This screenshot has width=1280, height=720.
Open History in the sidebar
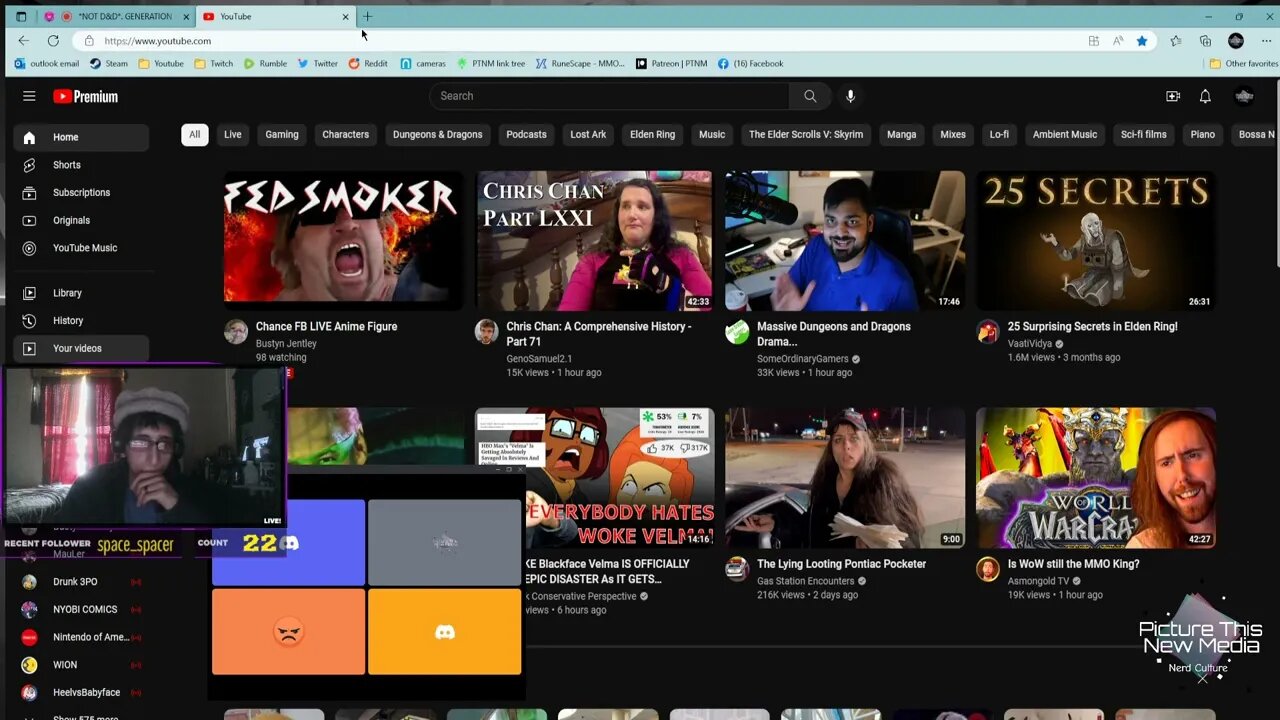coord(81,321)
